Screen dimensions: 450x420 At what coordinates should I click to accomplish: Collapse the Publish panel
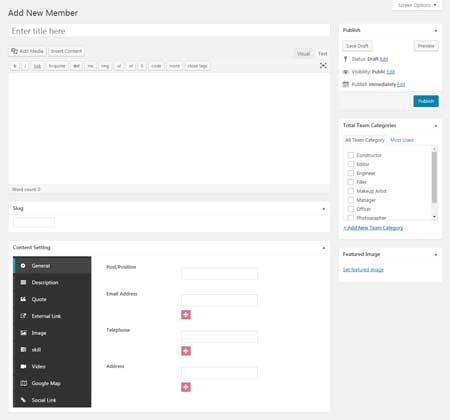click(x=436, y=31)
